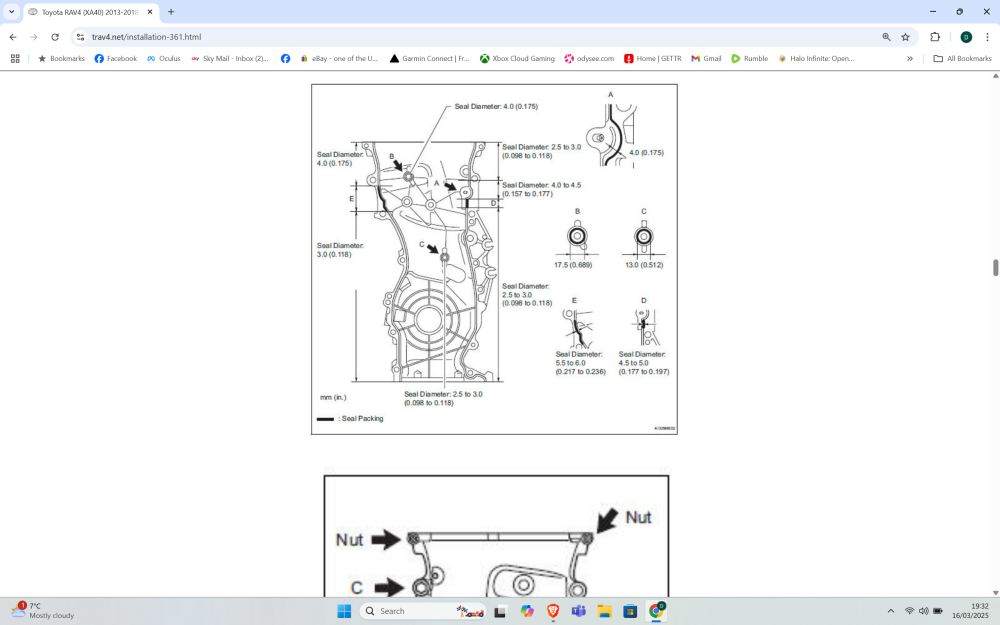Screen dimensions: 1000x625
Task: Expand hidden bookmarks with double chevron
Action: coord(910,58)
